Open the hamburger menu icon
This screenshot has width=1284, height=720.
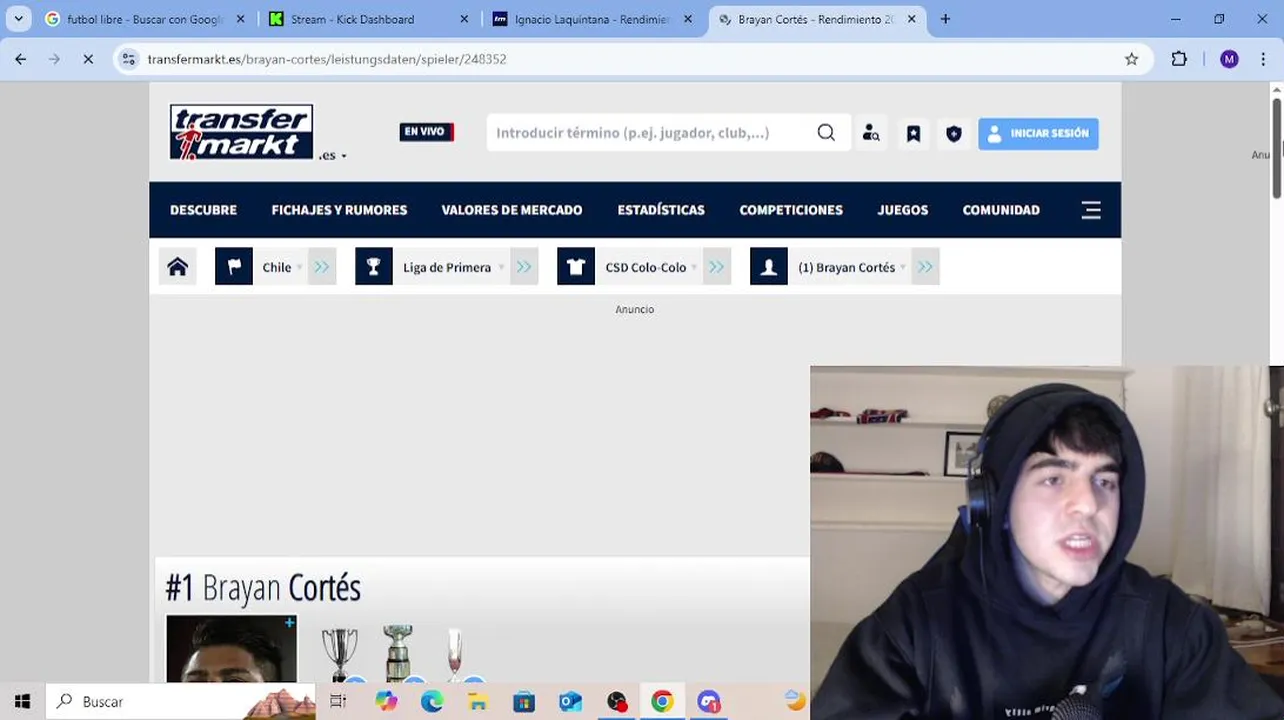pos(1091,210)
